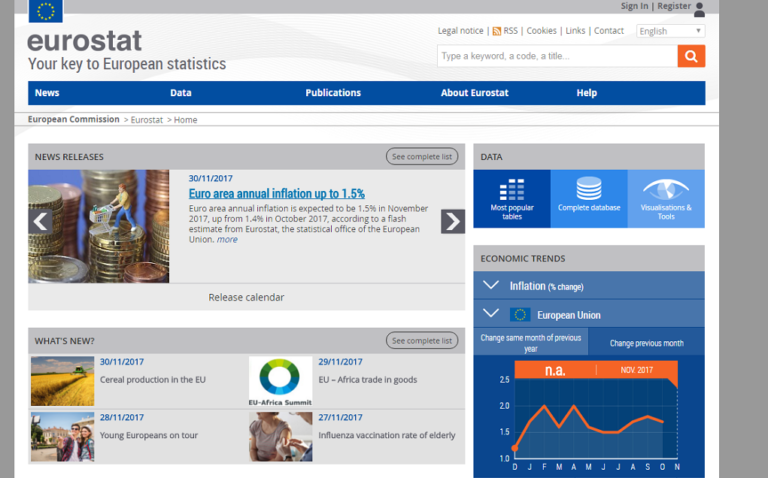Screen dimensions: 768x478
Task: Open Influenza vaccination rate of elderly article
Action: pyautogui.click(x=387, y=435)
